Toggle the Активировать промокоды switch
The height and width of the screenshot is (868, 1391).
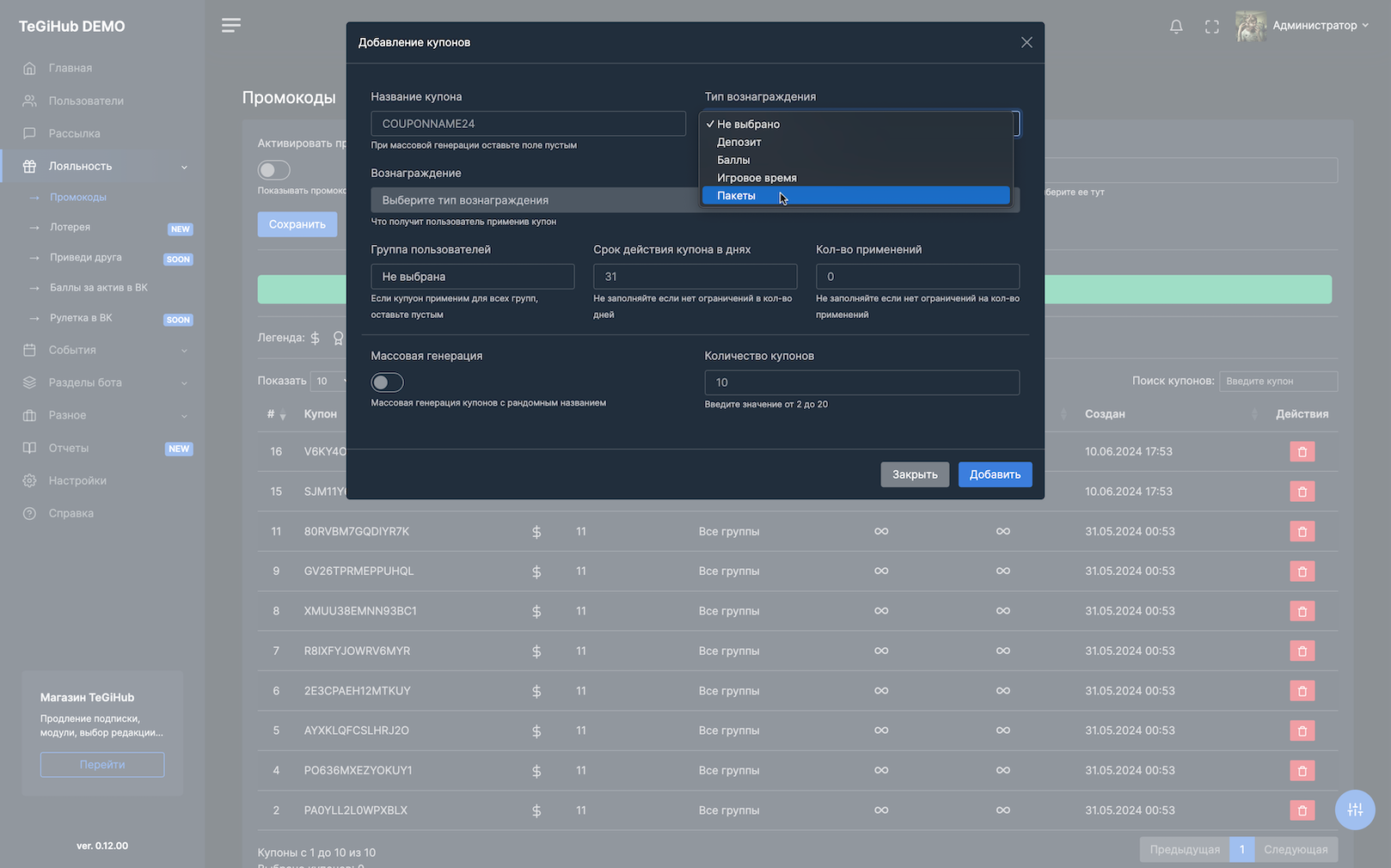pos(274,170)
